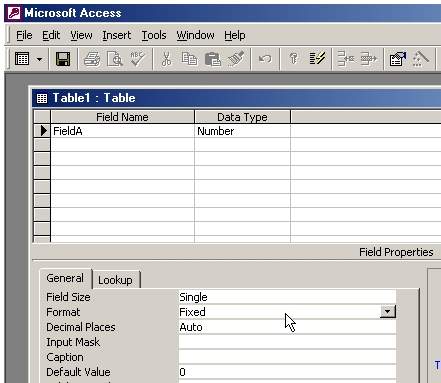Click the Delete Rows toolbar icon

pos(368,59)
